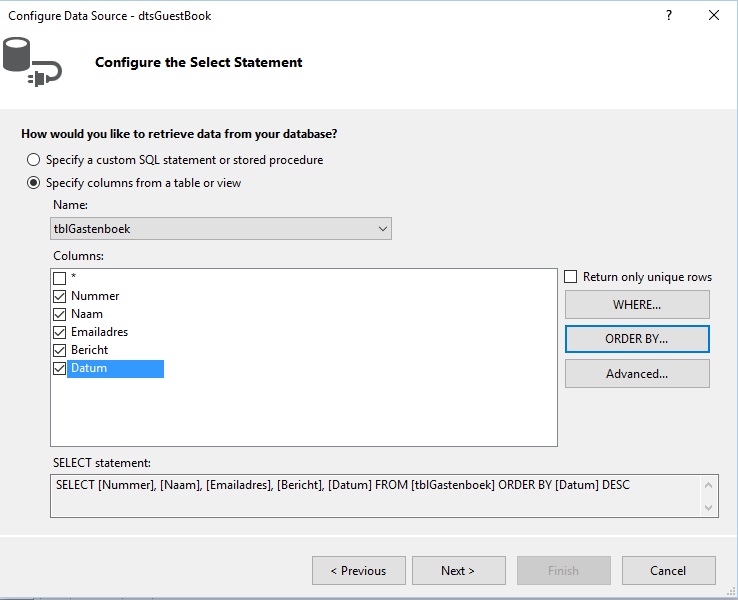Open the ORDER BY dialog
The height and width of the screenshot is (600, 738).
coord(637,339)
